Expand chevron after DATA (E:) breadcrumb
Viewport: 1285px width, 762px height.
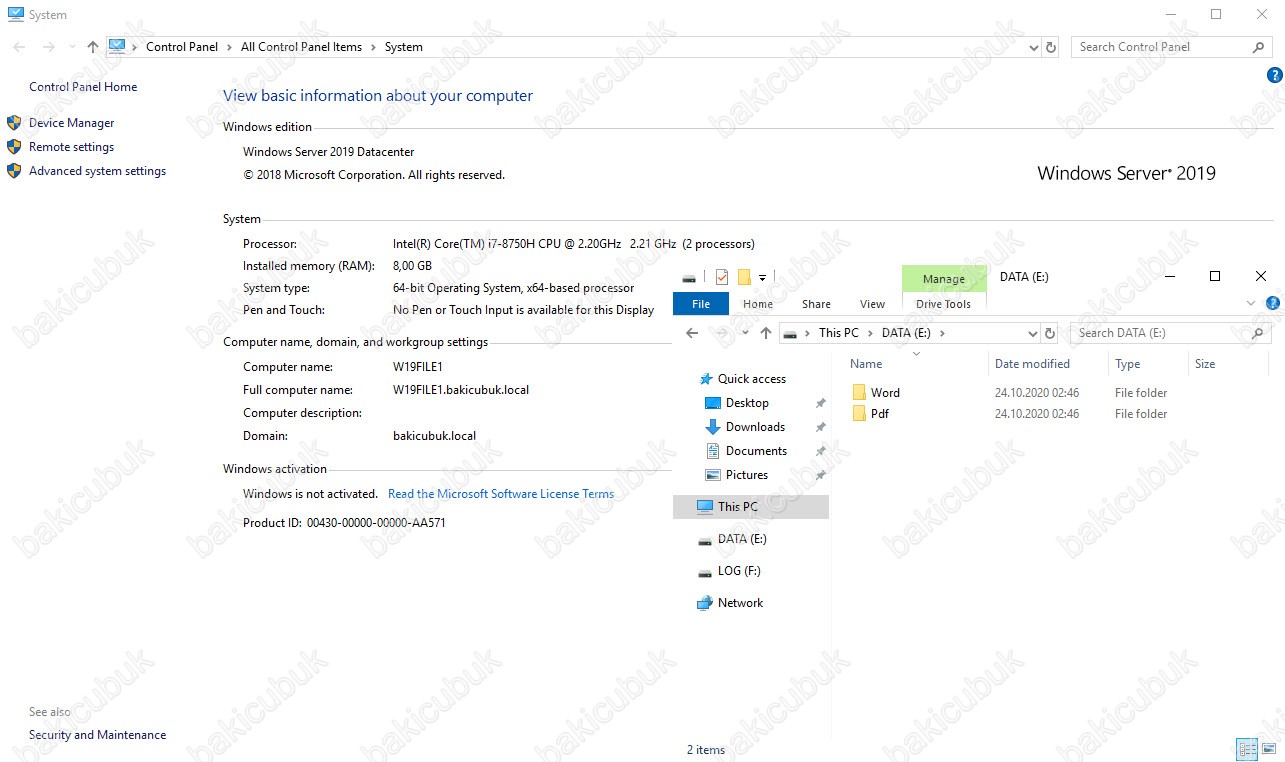point(942,333)
